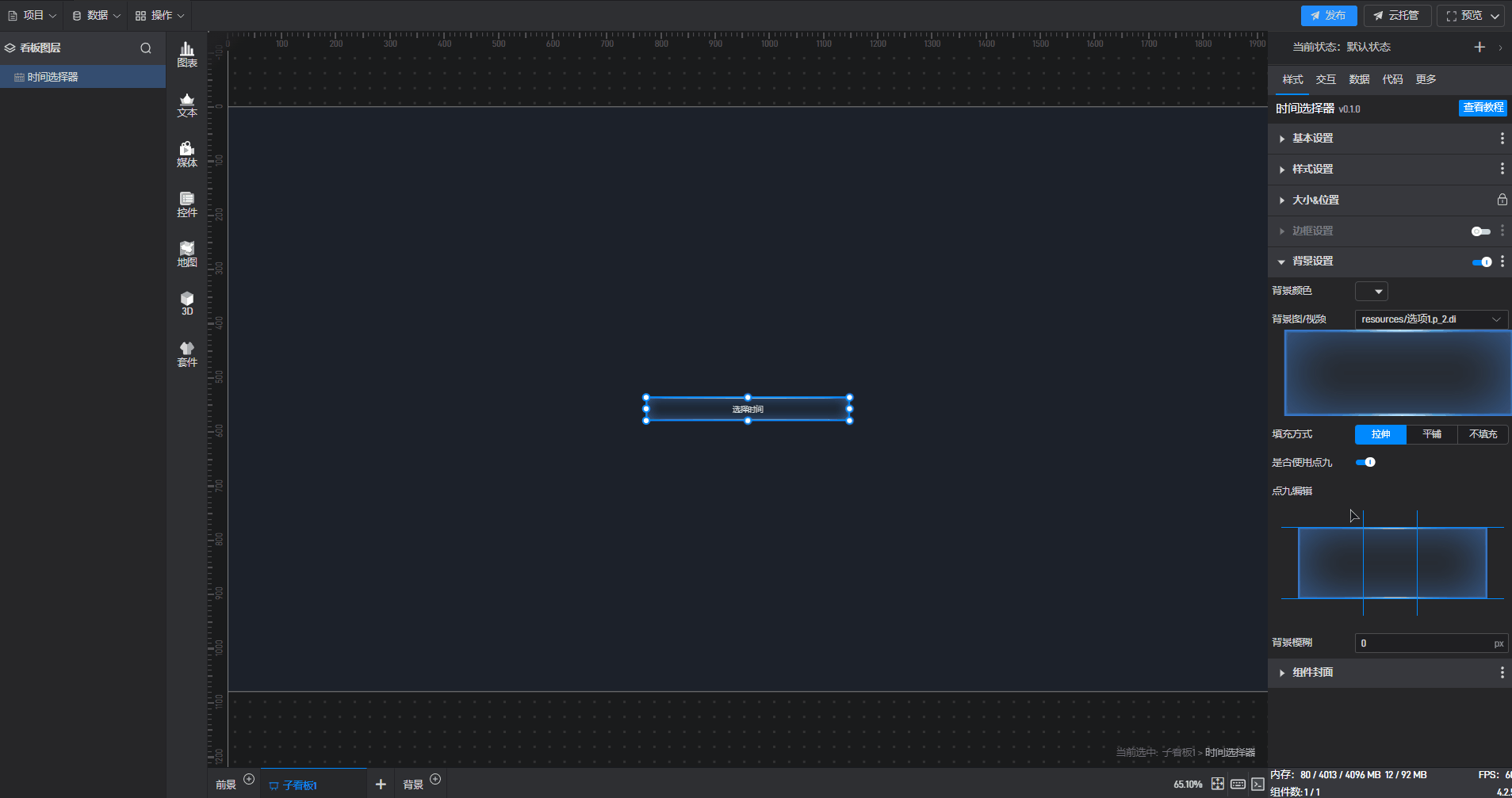Viewport: 1512px width, 798px height.
Task: Click the 云托管 button
Action: 1397,16
